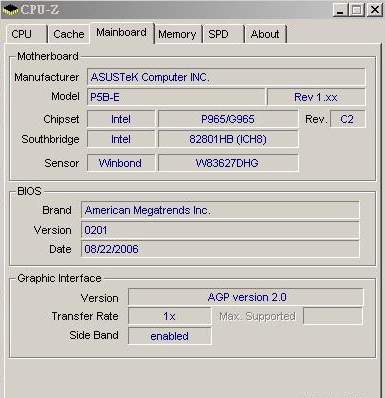Screen dimensions: 385x398
Task: Click the W83627DHG sensor value
Action: click(228, 163)
